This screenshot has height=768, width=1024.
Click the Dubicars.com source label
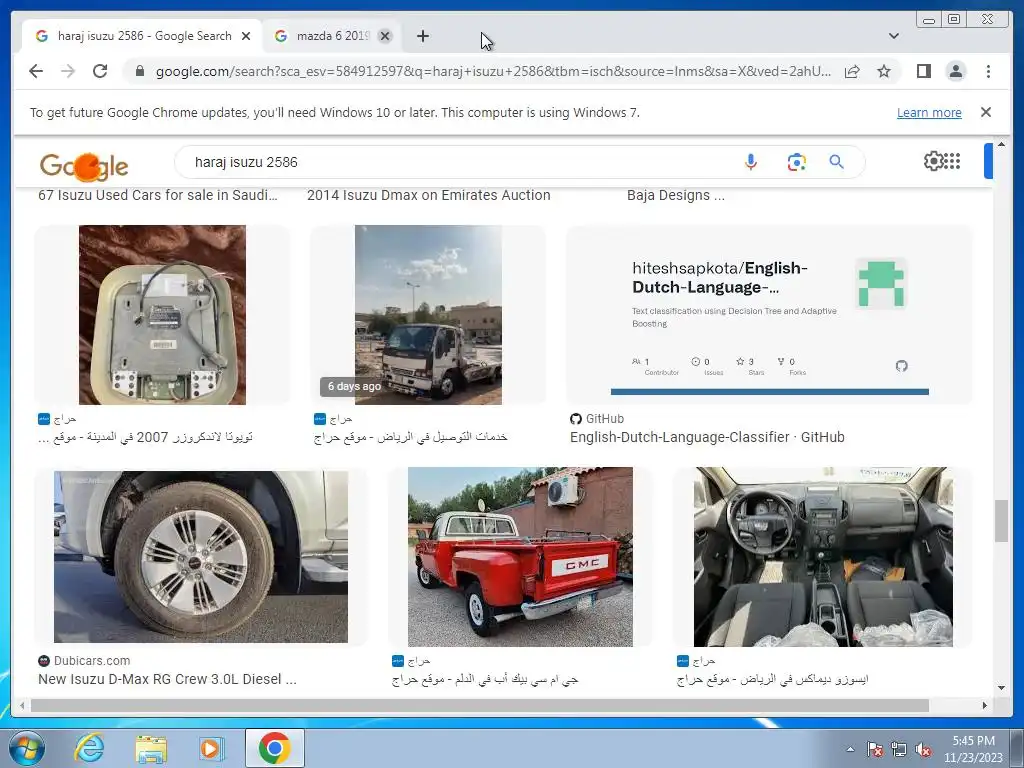[x=92, y=661]
